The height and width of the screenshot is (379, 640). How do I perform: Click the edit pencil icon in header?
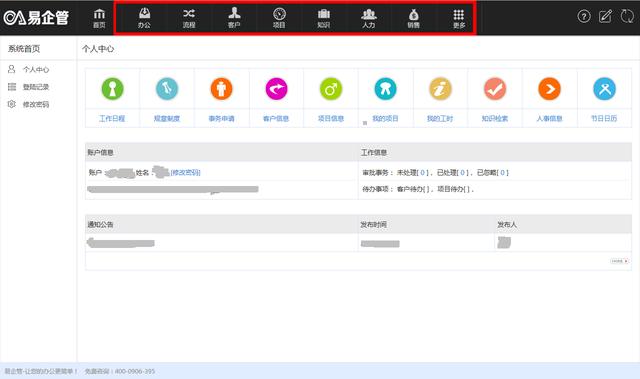coord(605,16)
